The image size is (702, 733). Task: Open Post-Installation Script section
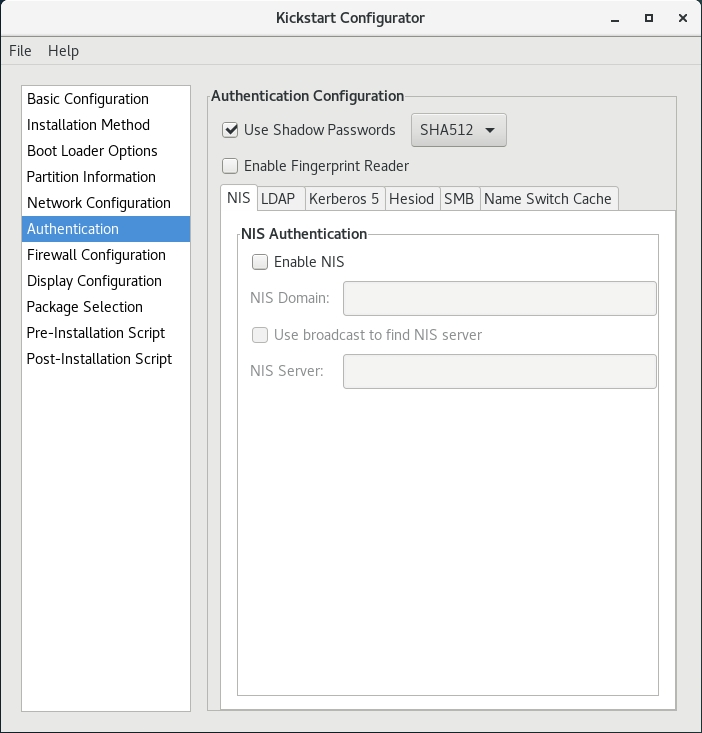[x=99, y=359]
